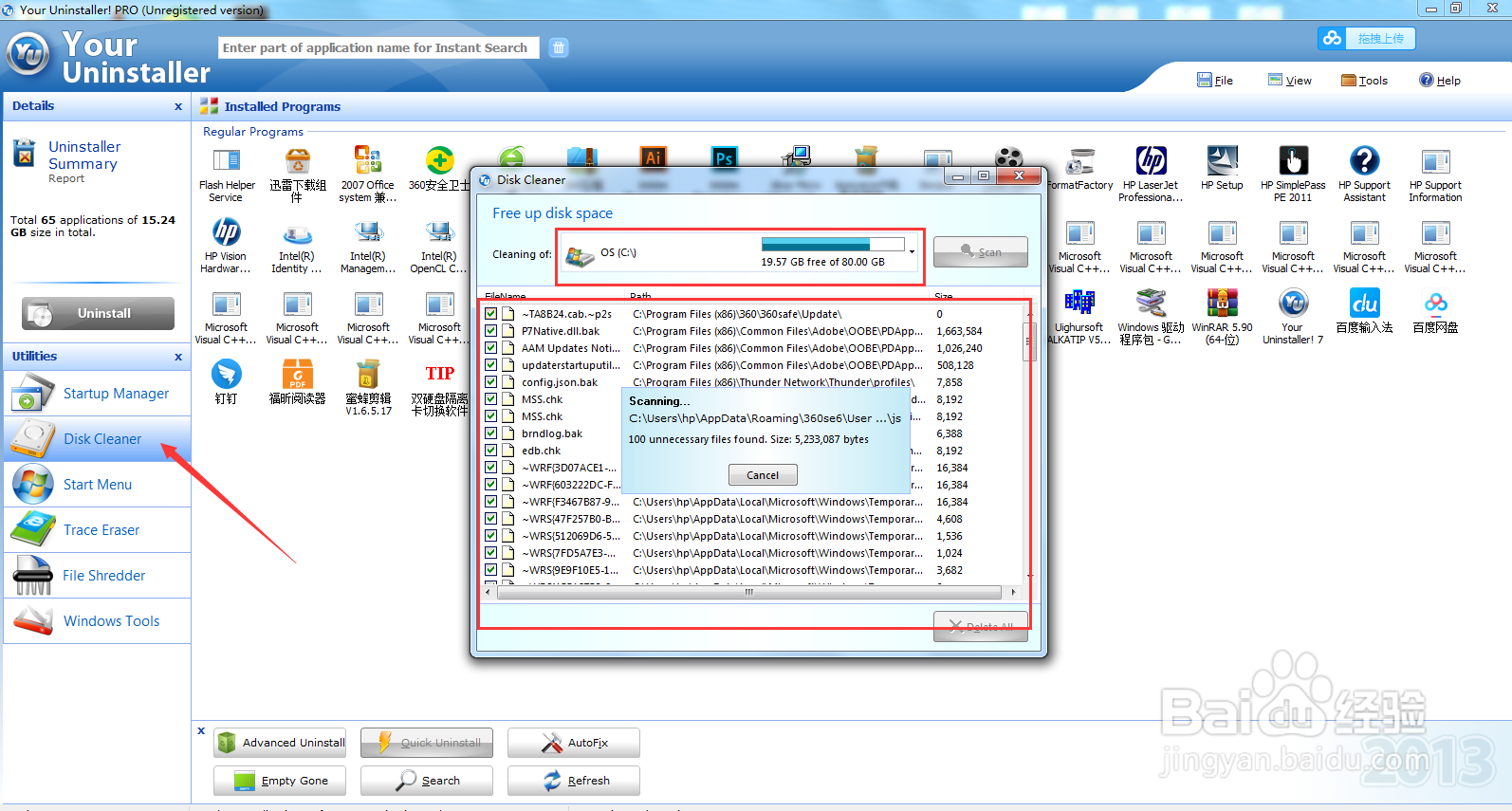Click the Uninstall button in Details
Image resolution: width=1512 pixels, height=811 pixels.
tap(98, 313)
